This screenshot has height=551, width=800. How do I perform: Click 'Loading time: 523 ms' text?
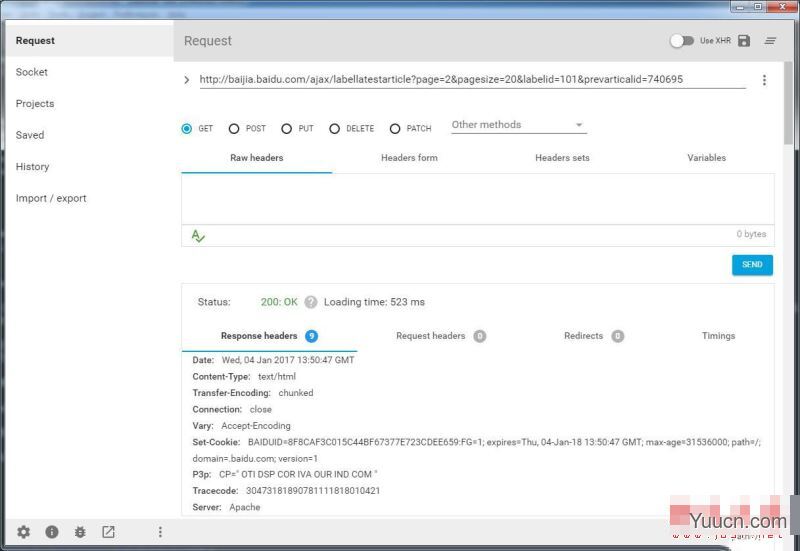[x=374, y=302]
